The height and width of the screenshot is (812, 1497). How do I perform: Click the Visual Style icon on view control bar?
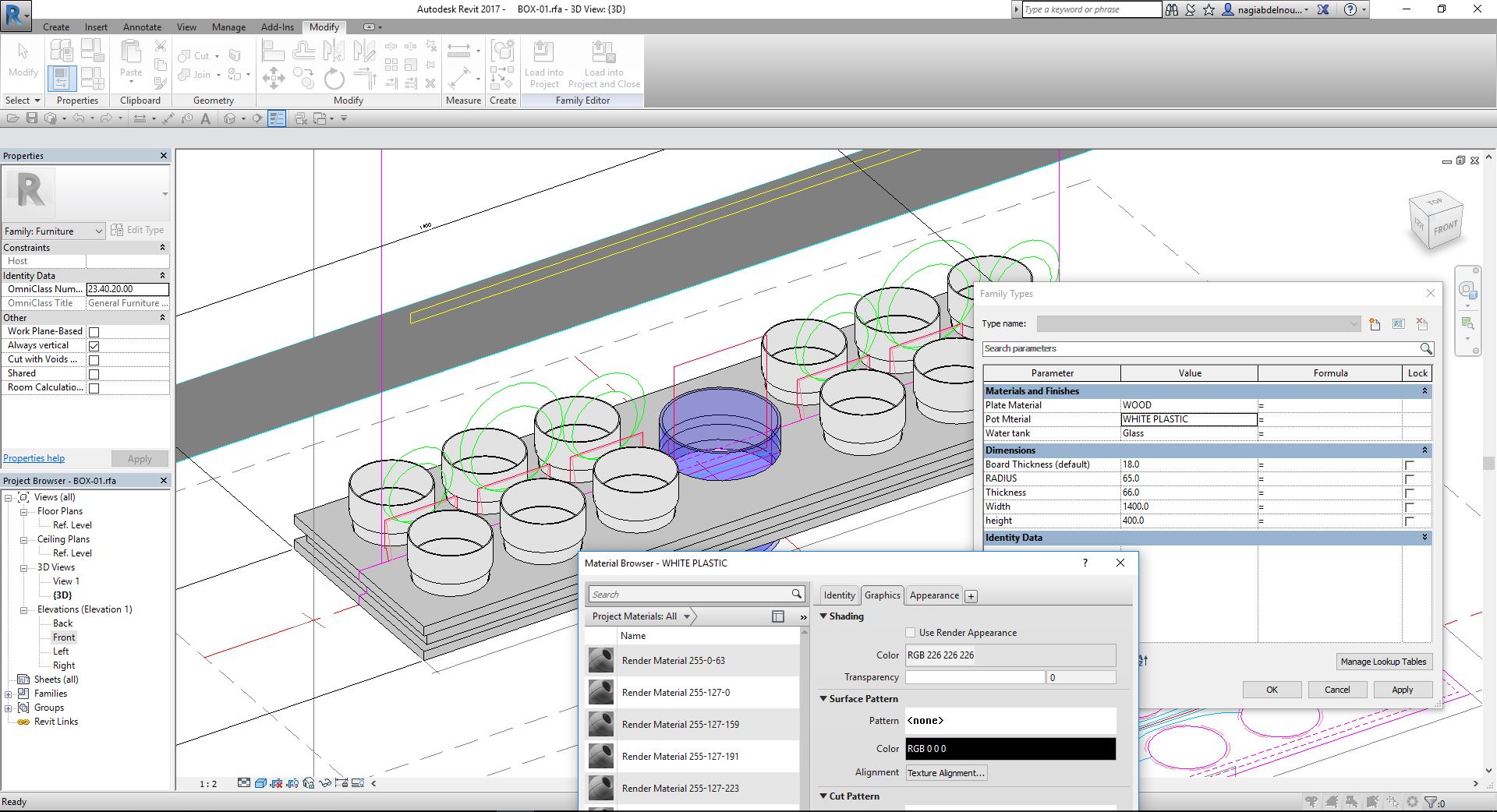[x=261, y=783]
